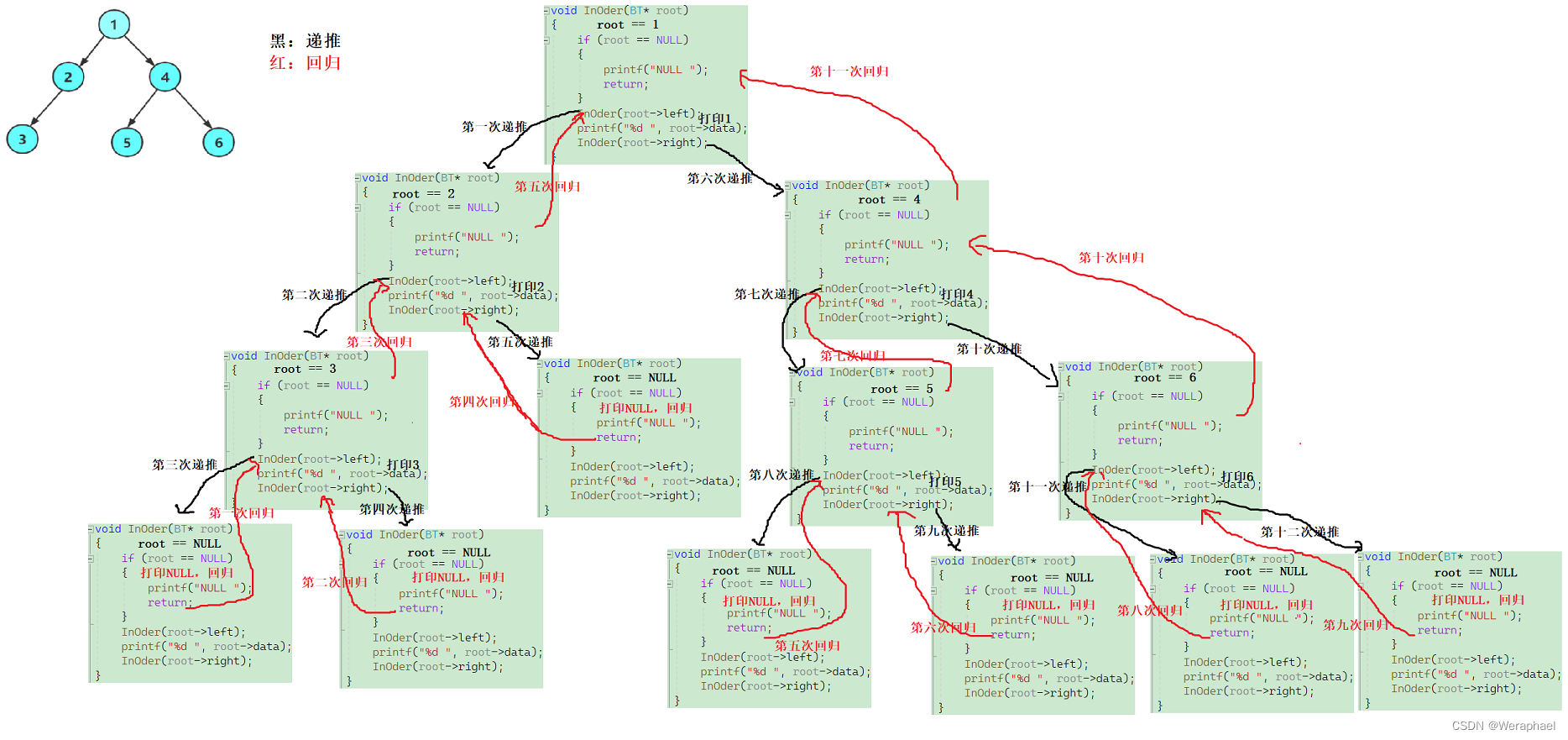
Task: Select the red label 第四次回归
Action: pyautogui.click(x=482, y=401)
